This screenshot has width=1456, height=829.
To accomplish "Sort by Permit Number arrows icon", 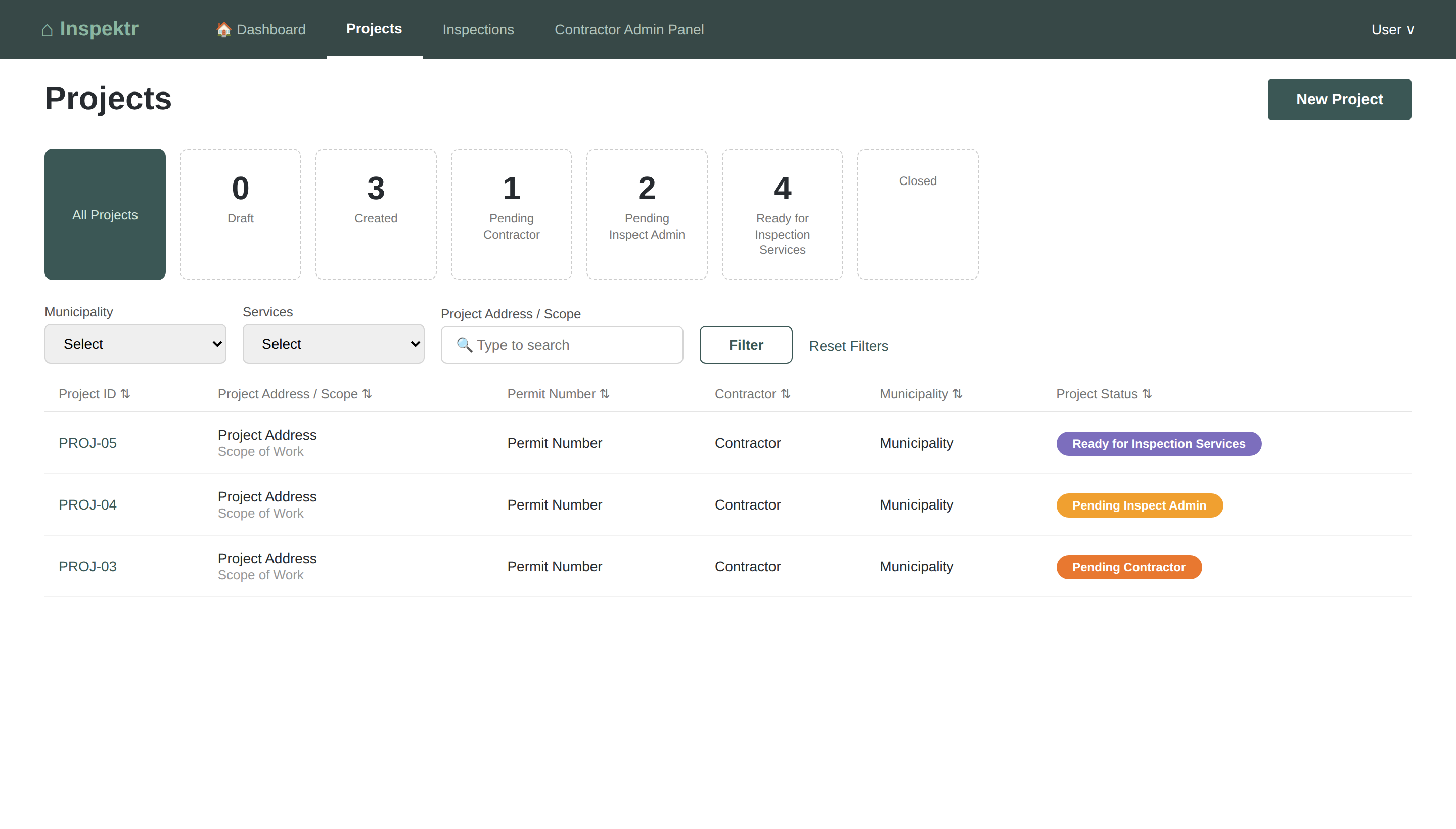I will point(605,394).
